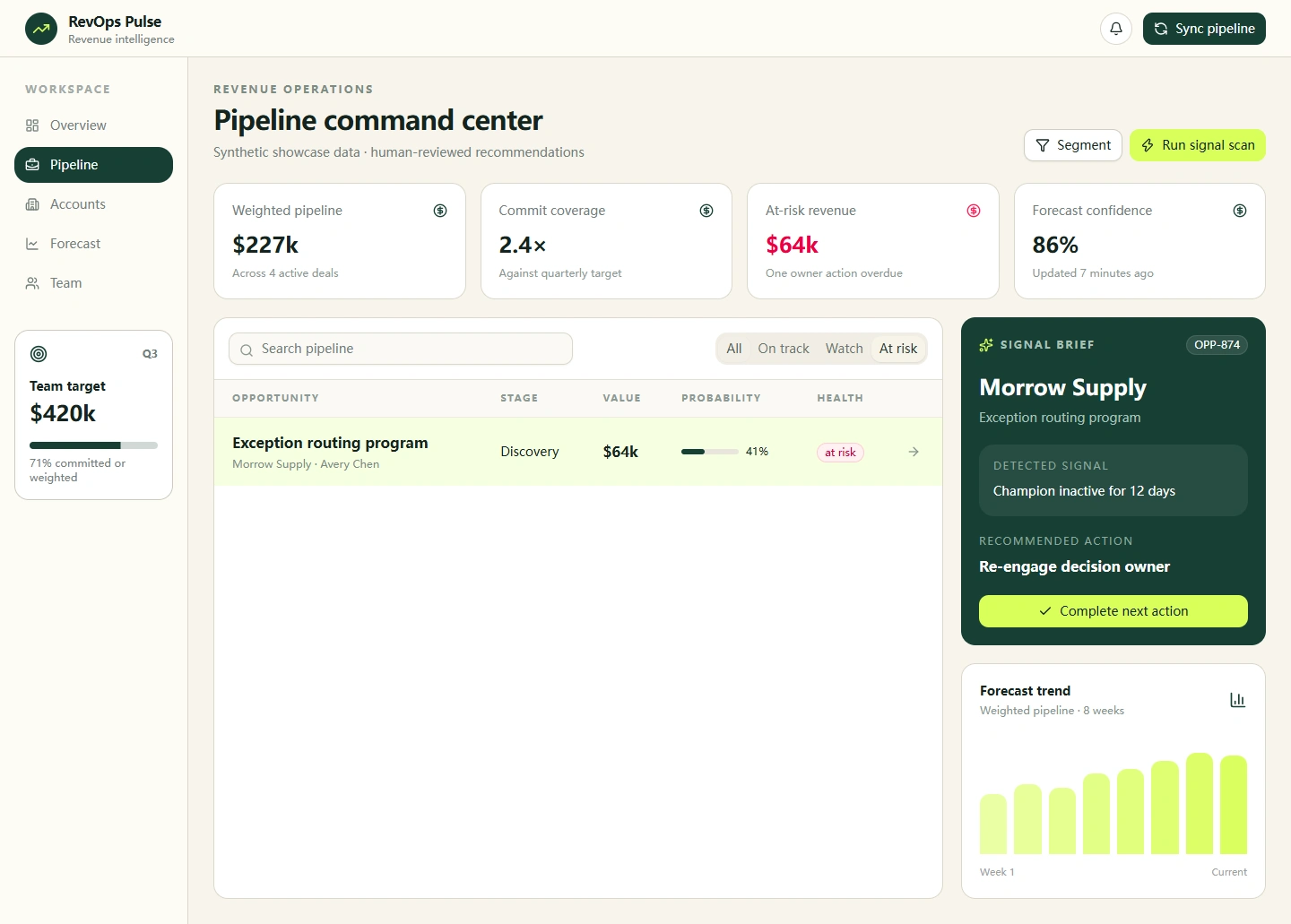Click the At-risk revenue red dollar icon
The height and width of the screenshot is (924, 1291).
tap(974, 211)
